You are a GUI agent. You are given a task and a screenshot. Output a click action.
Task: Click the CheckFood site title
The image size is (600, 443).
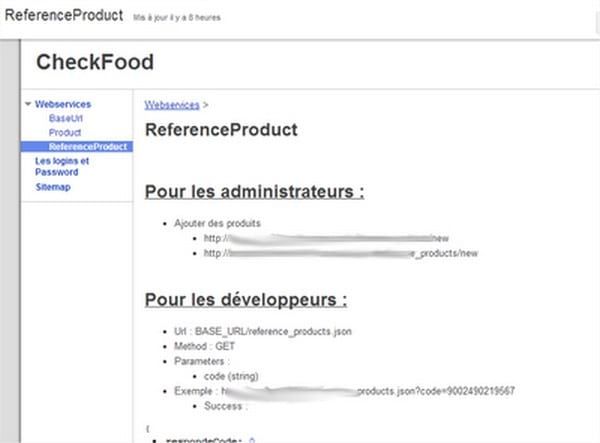[x=95, y=63]
